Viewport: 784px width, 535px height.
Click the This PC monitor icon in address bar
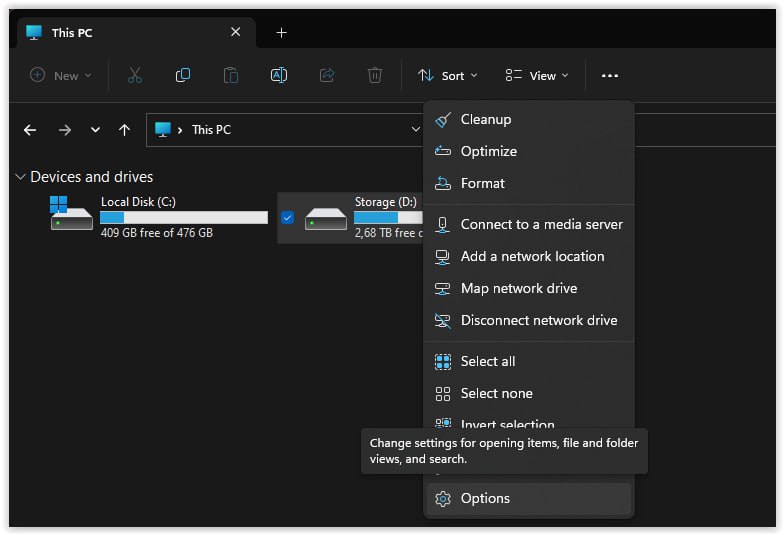[x=163, y=130]
